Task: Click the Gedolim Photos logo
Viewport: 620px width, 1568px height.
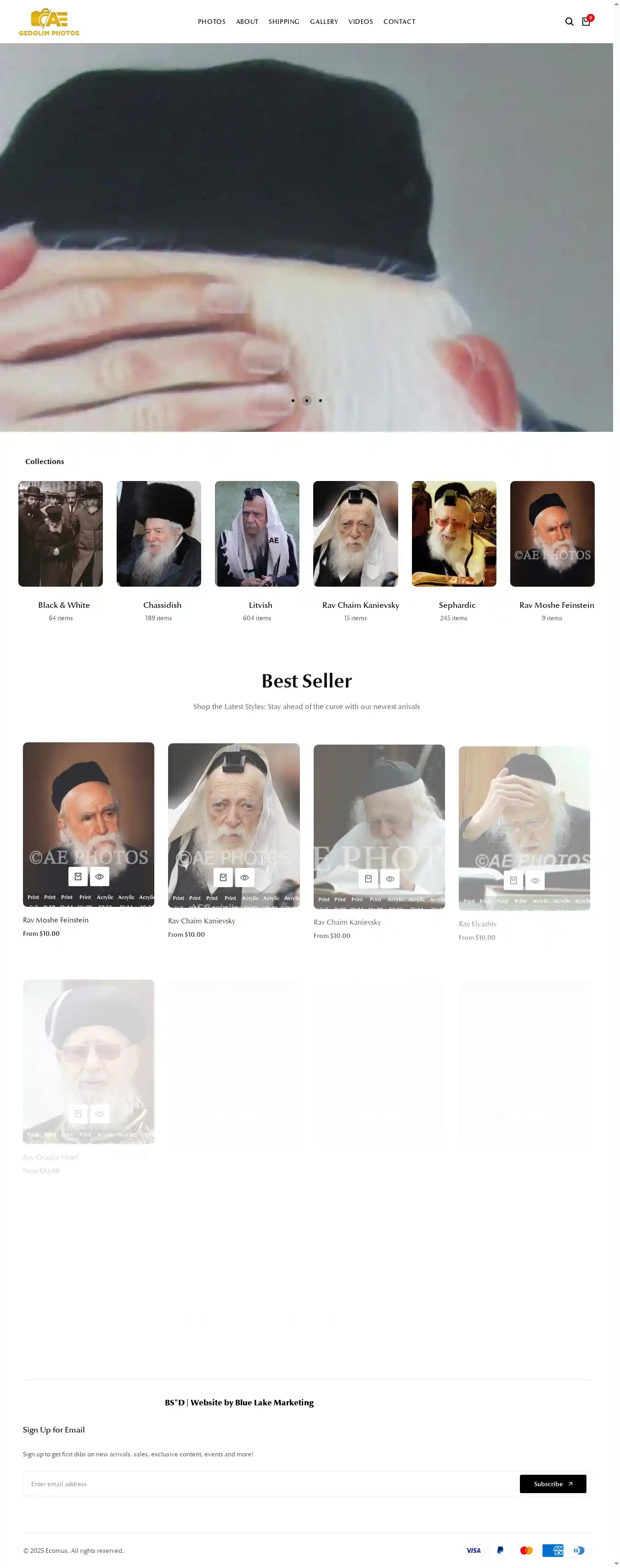Action: coord(49,22)
